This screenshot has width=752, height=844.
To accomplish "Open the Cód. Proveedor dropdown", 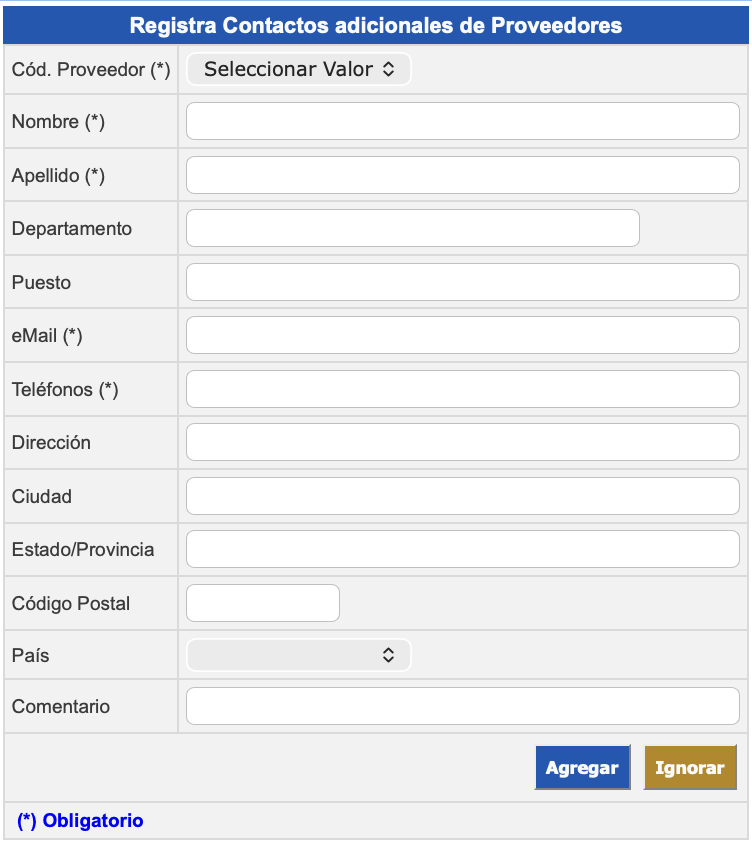I will click(298, 70).
